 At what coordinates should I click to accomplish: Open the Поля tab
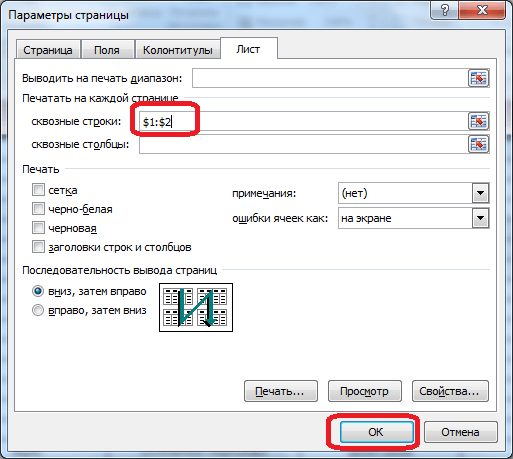point(107,50)
